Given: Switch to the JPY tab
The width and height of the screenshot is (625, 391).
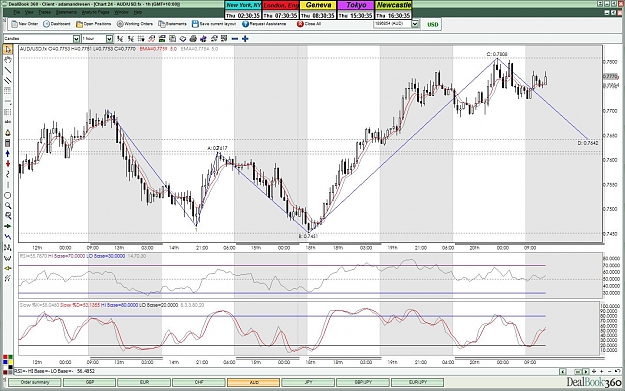Looking at the screenshot, I should click(x=308, y=382).
